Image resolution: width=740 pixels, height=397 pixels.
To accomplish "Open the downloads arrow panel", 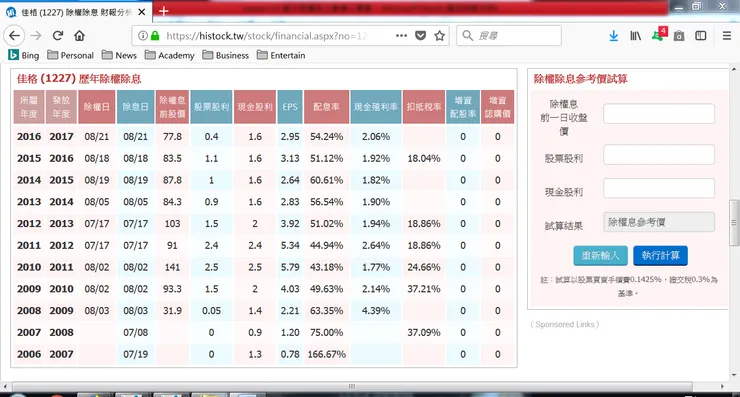I will (614, 35).
